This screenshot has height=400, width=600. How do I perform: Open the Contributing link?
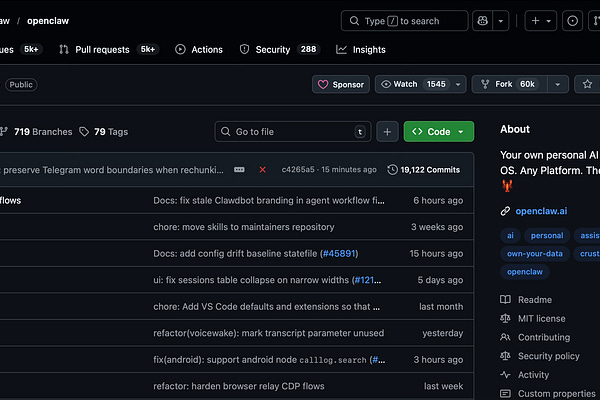pyautogui.click(x=544, y=337)
